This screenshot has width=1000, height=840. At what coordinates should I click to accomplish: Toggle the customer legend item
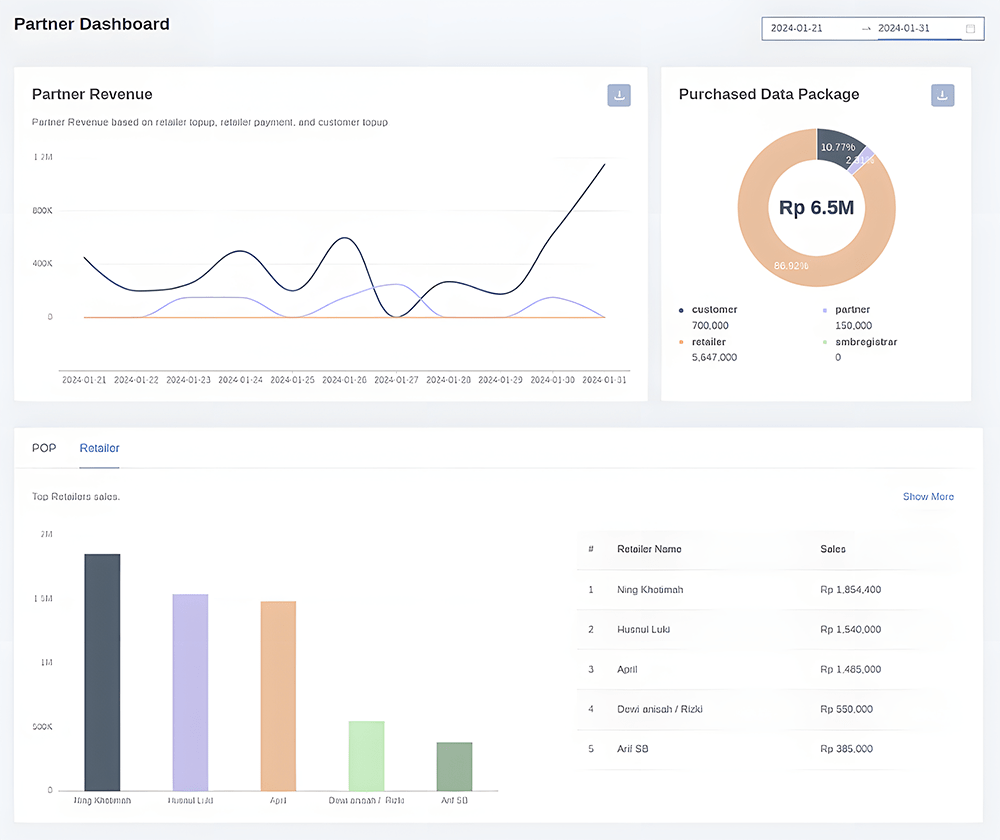click(714, 310)
